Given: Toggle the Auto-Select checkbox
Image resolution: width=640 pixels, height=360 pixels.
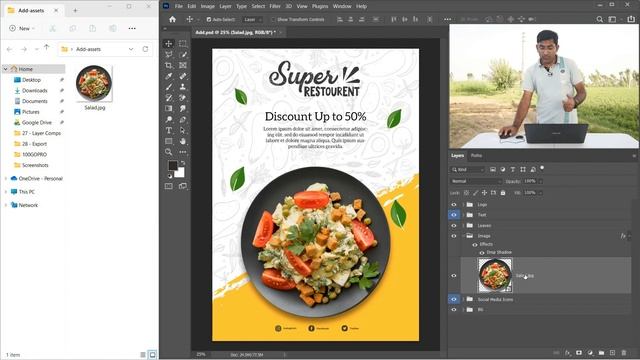Looking at the screenshot, I should [x=209, y=19].
